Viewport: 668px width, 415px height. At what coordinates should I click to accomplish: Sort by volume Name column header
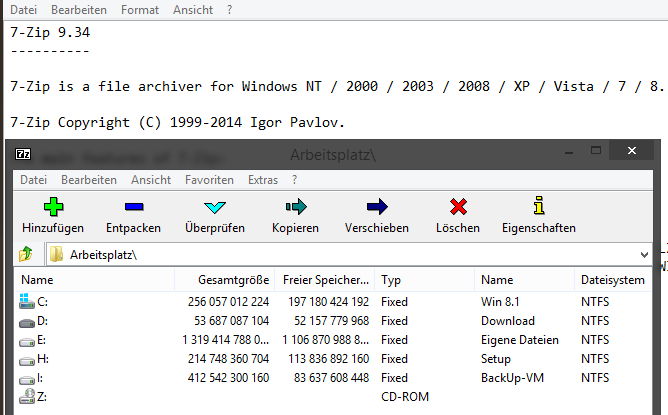[x=524, y=280]
